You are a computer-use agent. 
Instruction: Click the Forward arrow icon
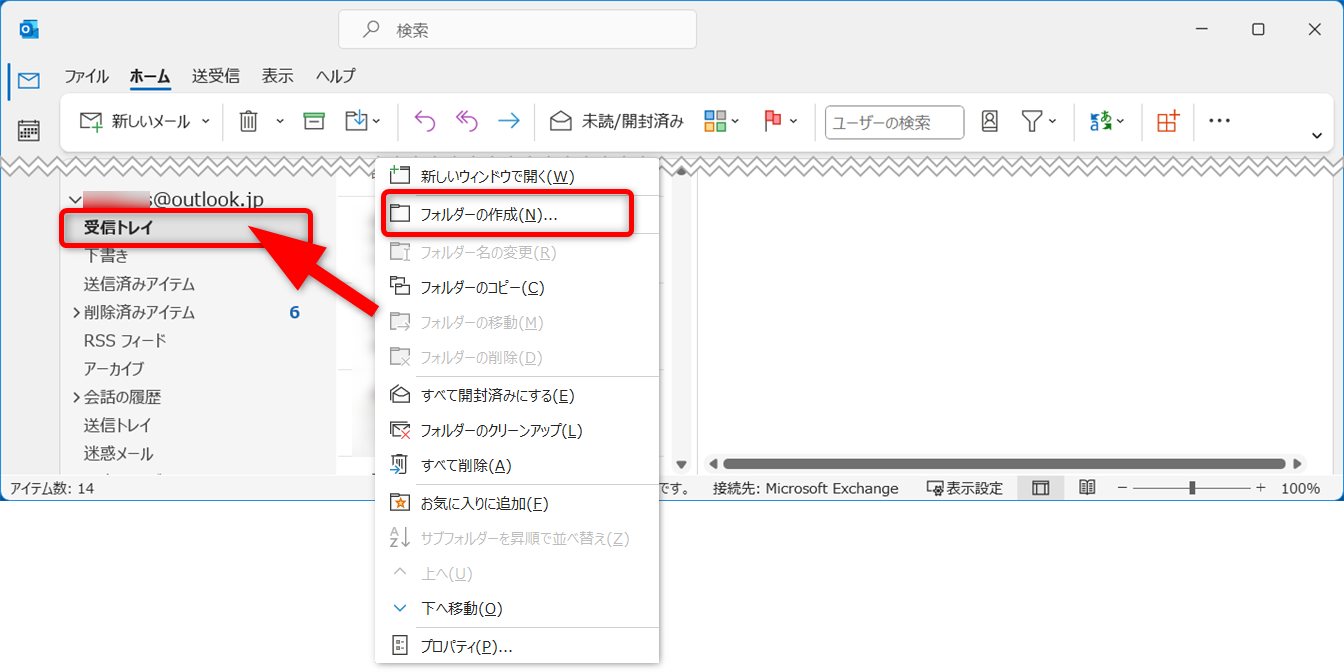[509, 121]
